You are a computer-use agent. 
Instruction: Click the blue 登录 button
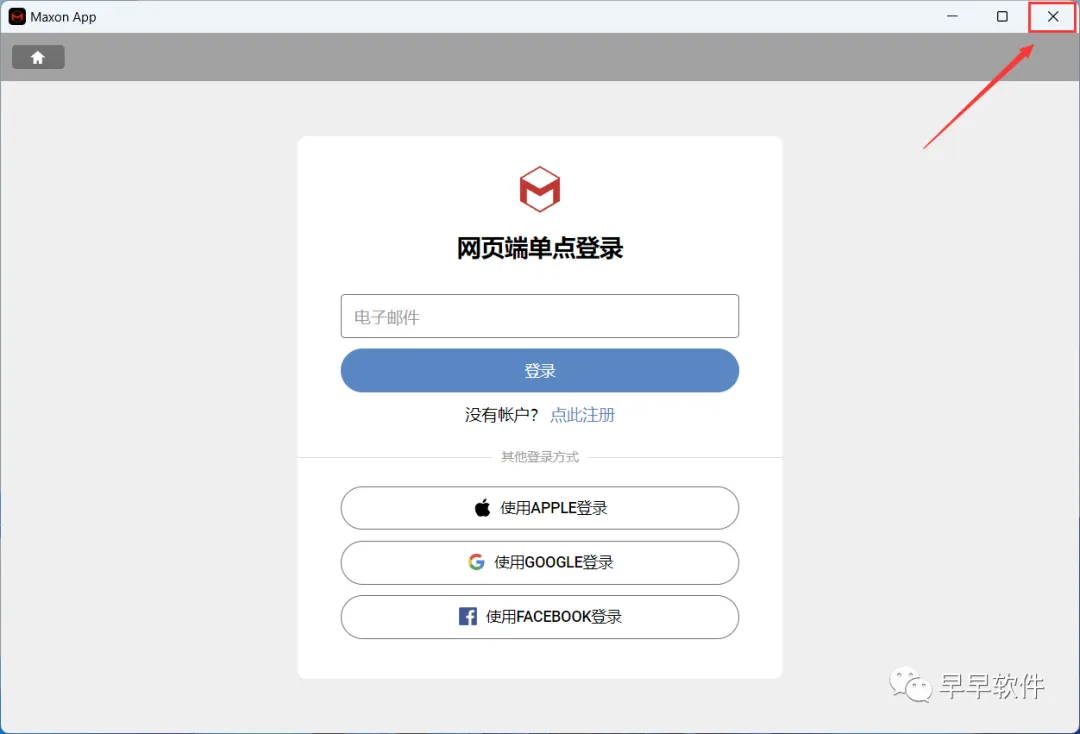click(539, 370)
